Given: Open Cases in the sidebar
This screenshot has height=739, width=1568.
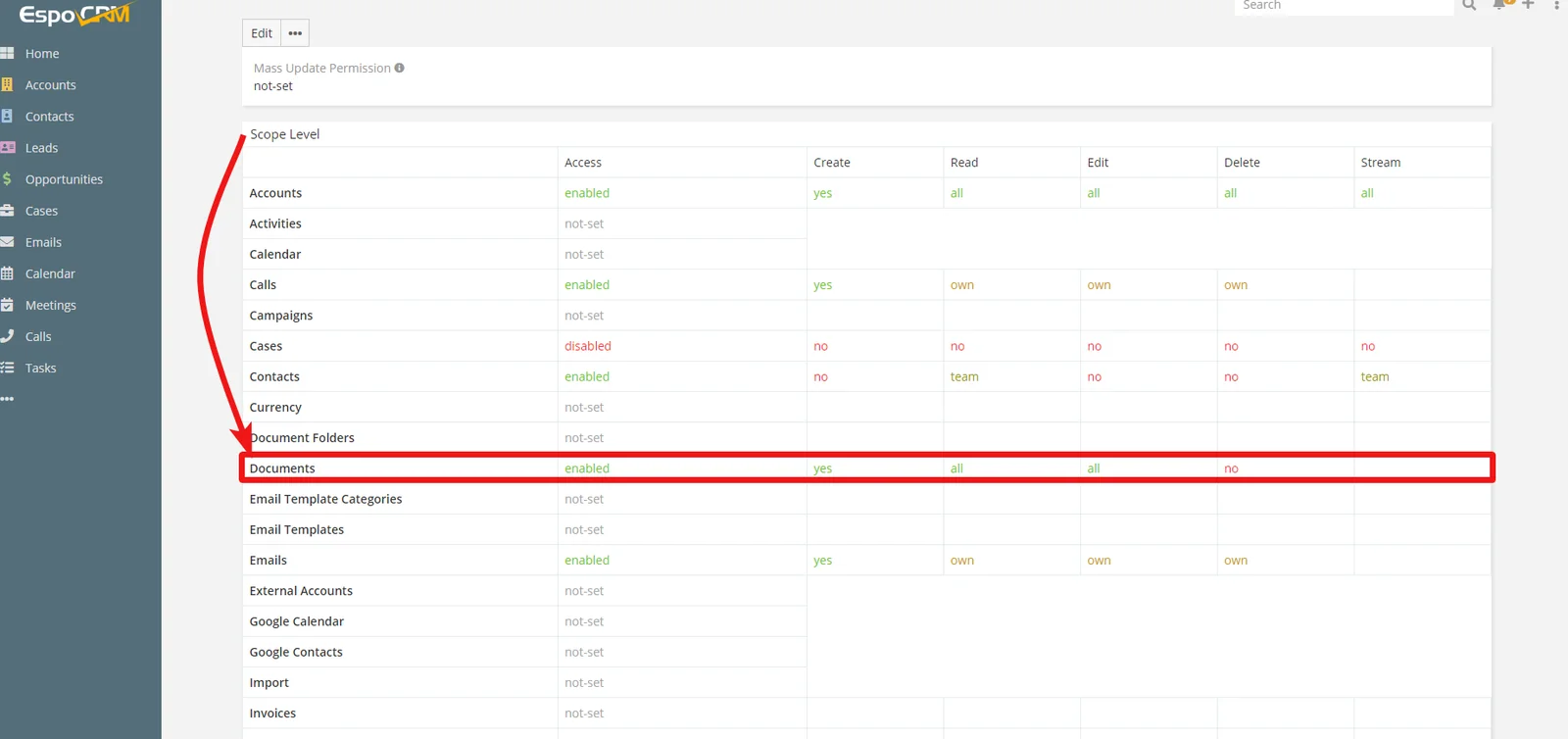Looking at the screenshot, I should tap(42, 211).
